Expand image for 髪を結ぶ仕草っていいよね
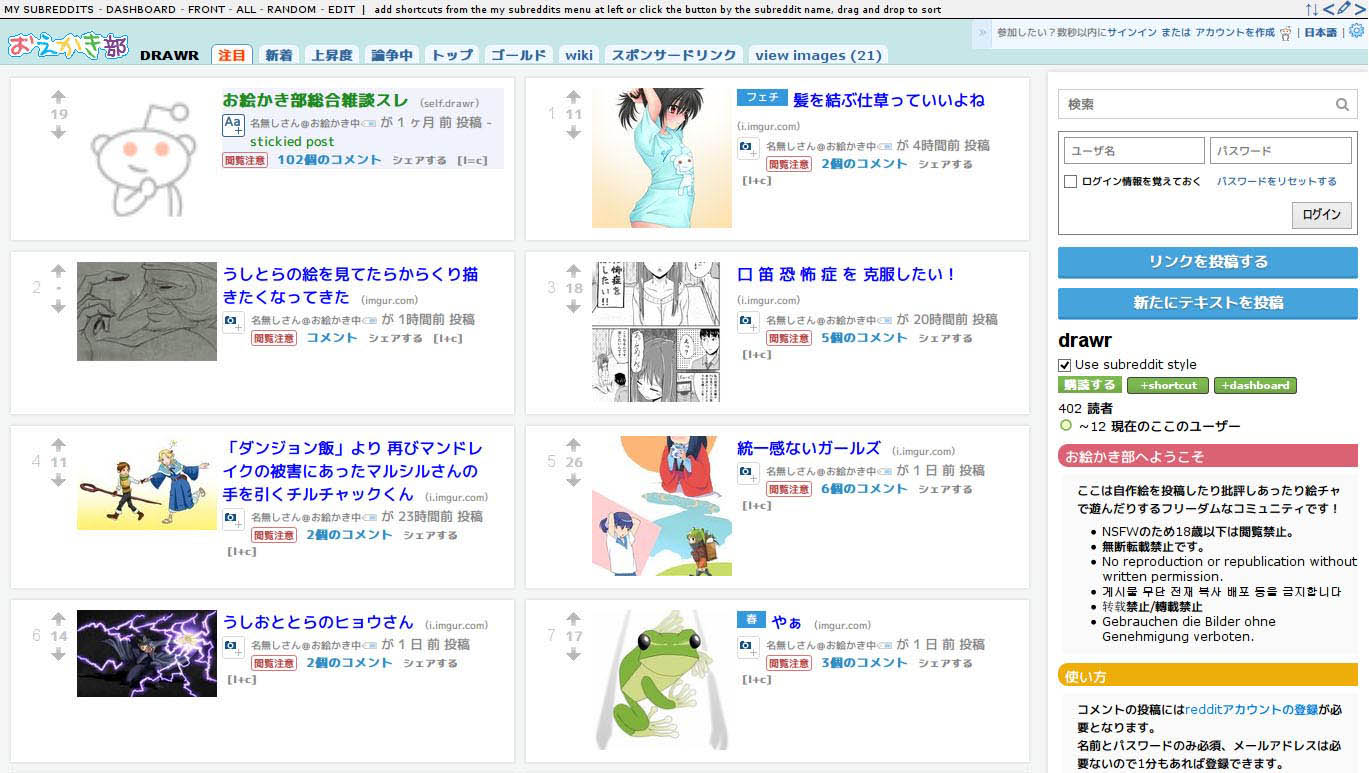The width and height of the screenshot is (1369, 773). point(748,148)
